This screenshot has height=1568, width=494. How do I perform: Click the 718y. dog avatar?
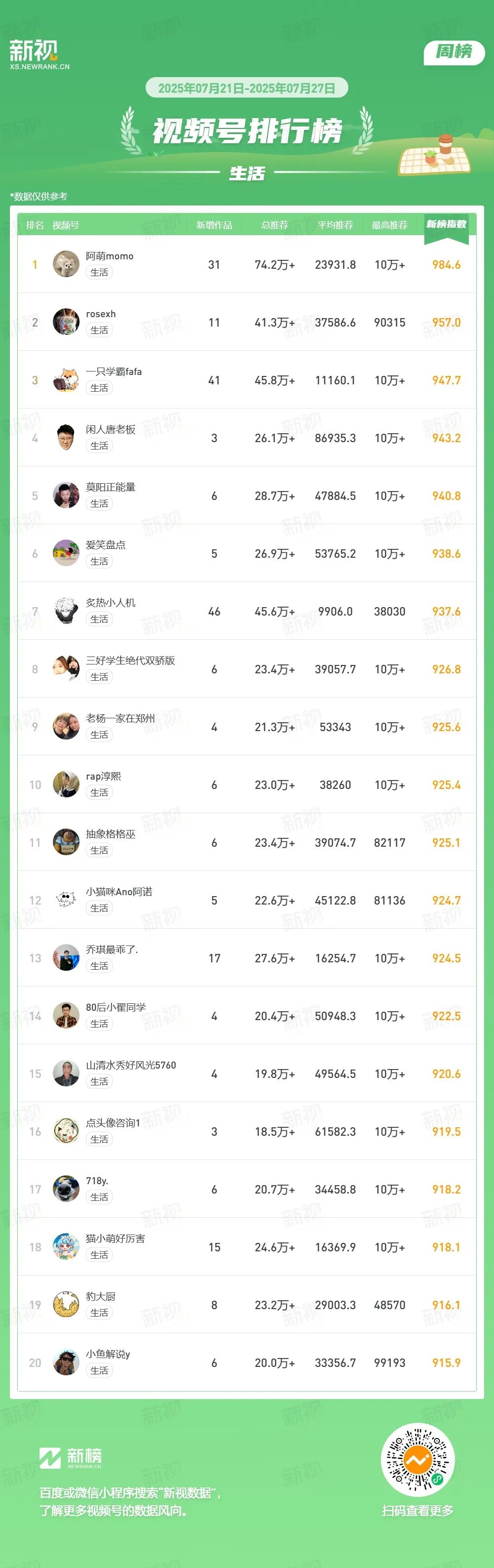click(x=66, y=1189)
